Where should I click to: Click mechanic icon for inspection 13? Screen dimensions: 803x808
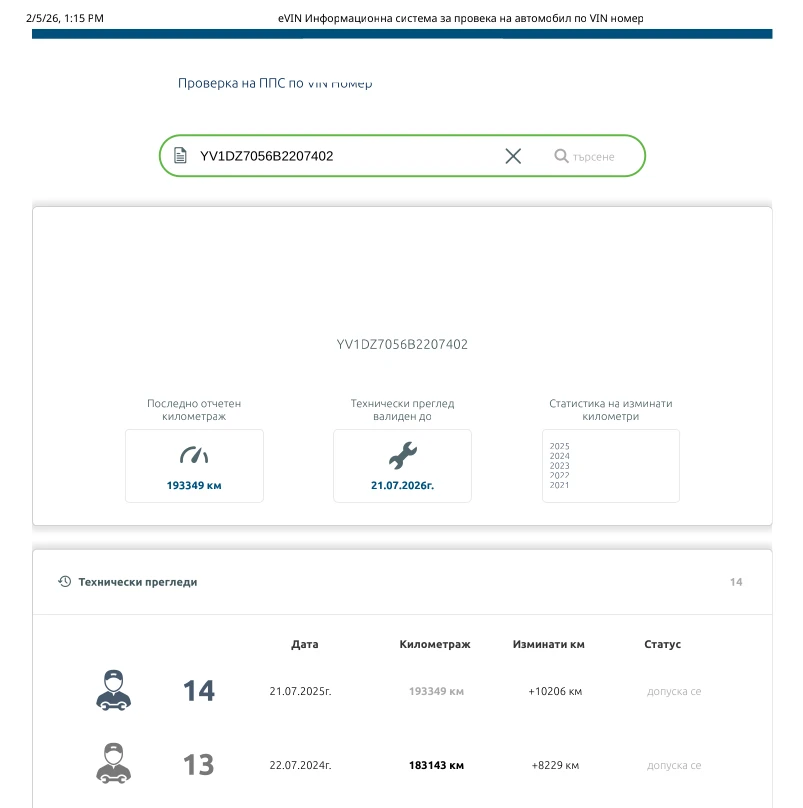[x=113, y=765]
